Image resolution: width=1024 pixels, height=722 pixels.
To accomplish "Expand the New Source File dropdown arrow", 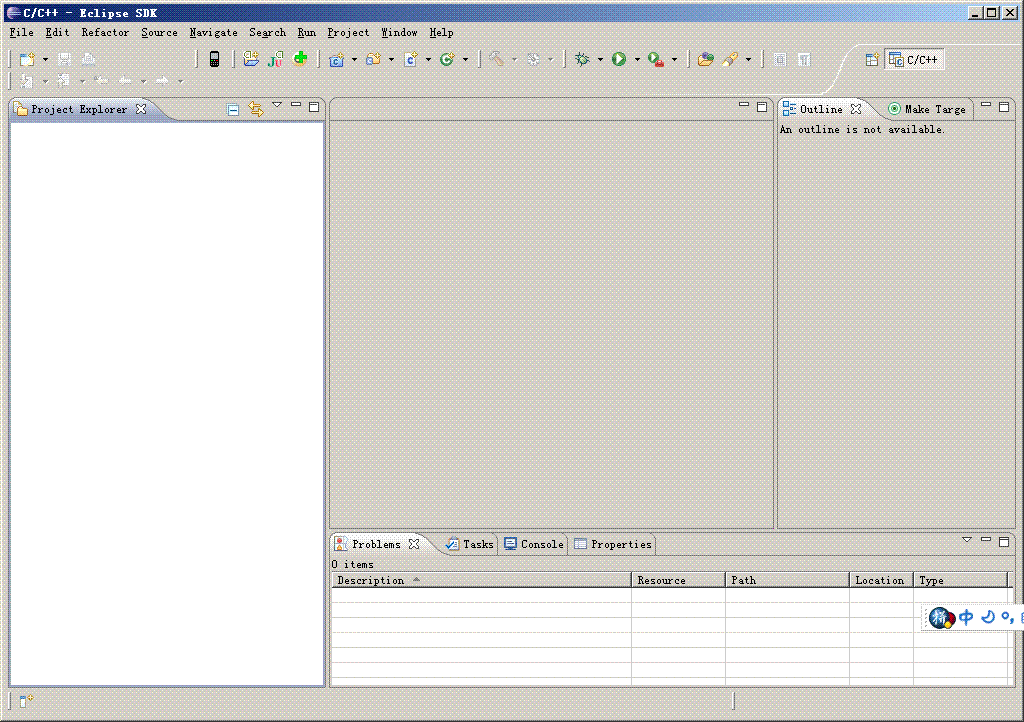I will (x=428, y=59).
